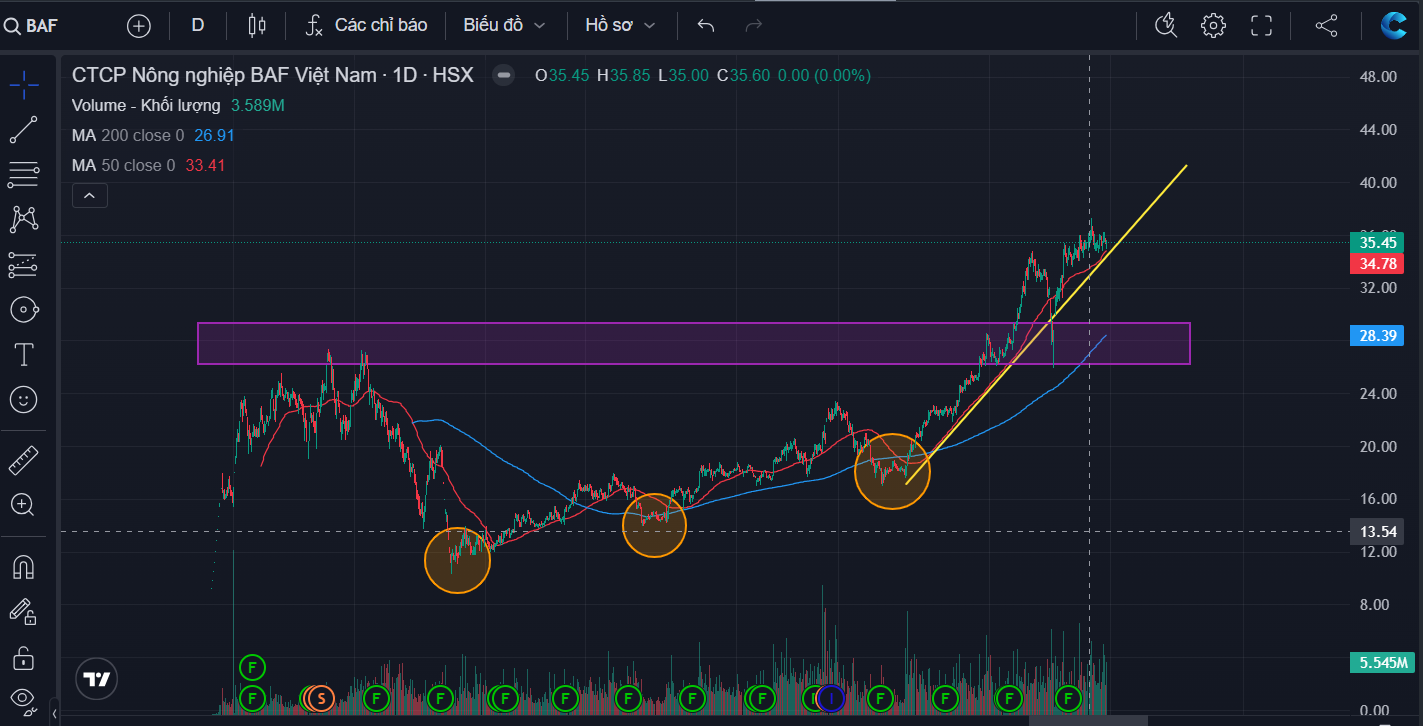Open the orange S event marker
The height and width of the screenshot is (726, 1423).
point(321,697)
